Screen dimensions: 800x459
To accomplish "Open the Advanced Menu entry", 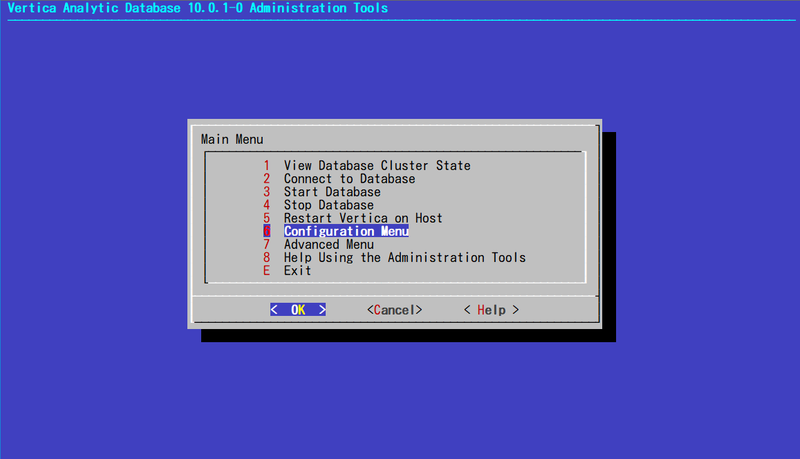I will [x=318, y=244].
